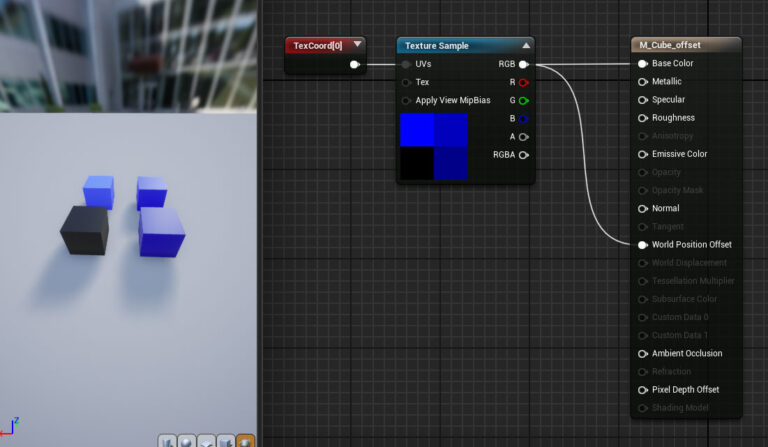768x447 pixels.
Task: Click the red R output pin
Action: [523, 82]
